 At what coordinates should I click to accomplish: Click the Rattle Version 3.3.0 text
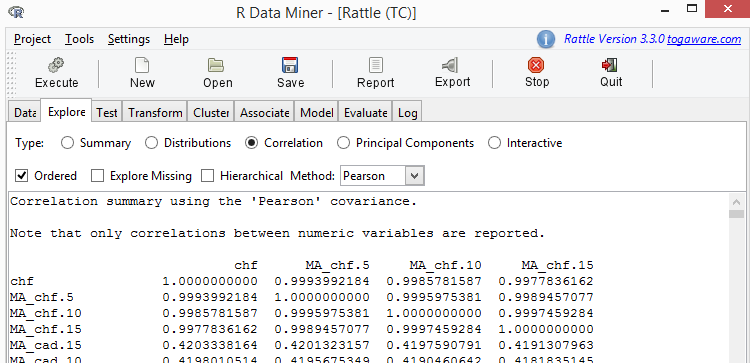tap(614, 39)
